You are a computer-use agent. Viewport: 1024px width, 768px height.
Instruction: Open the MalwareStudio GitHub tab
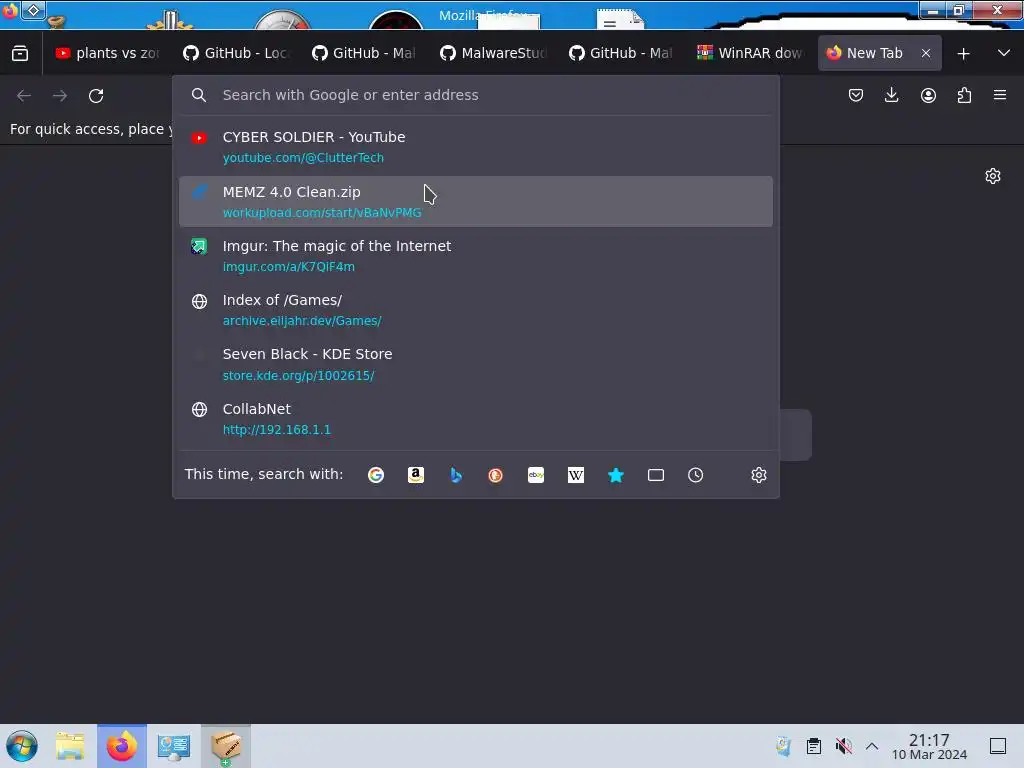(493, 53)
